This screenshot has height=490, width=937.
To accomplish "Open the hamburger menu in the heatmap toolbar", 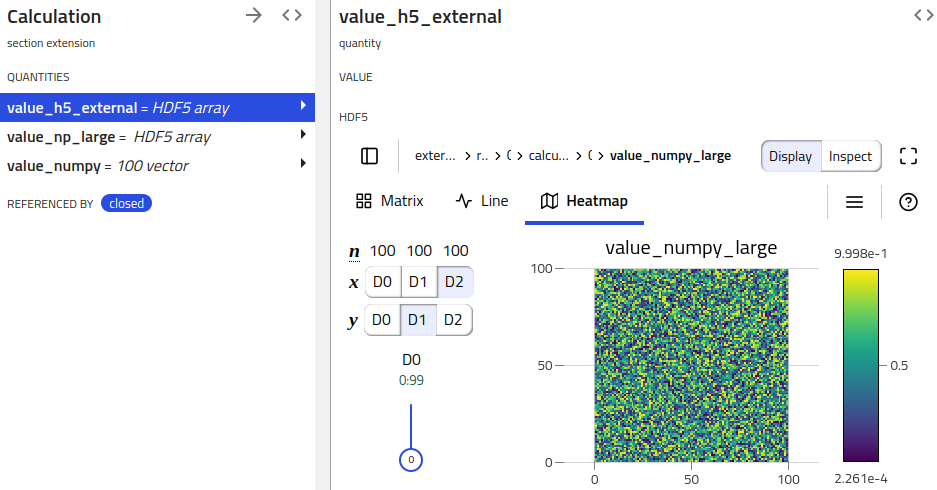I will pyautogui.click(x=854, y=202).
